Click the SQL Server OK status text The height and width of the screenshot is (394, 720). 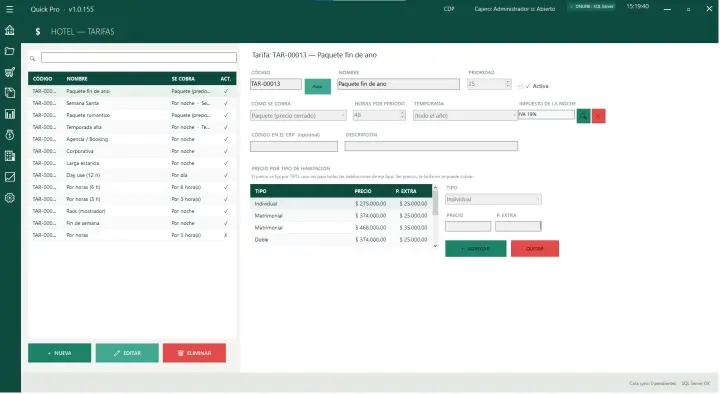click(x=696, y=383)
